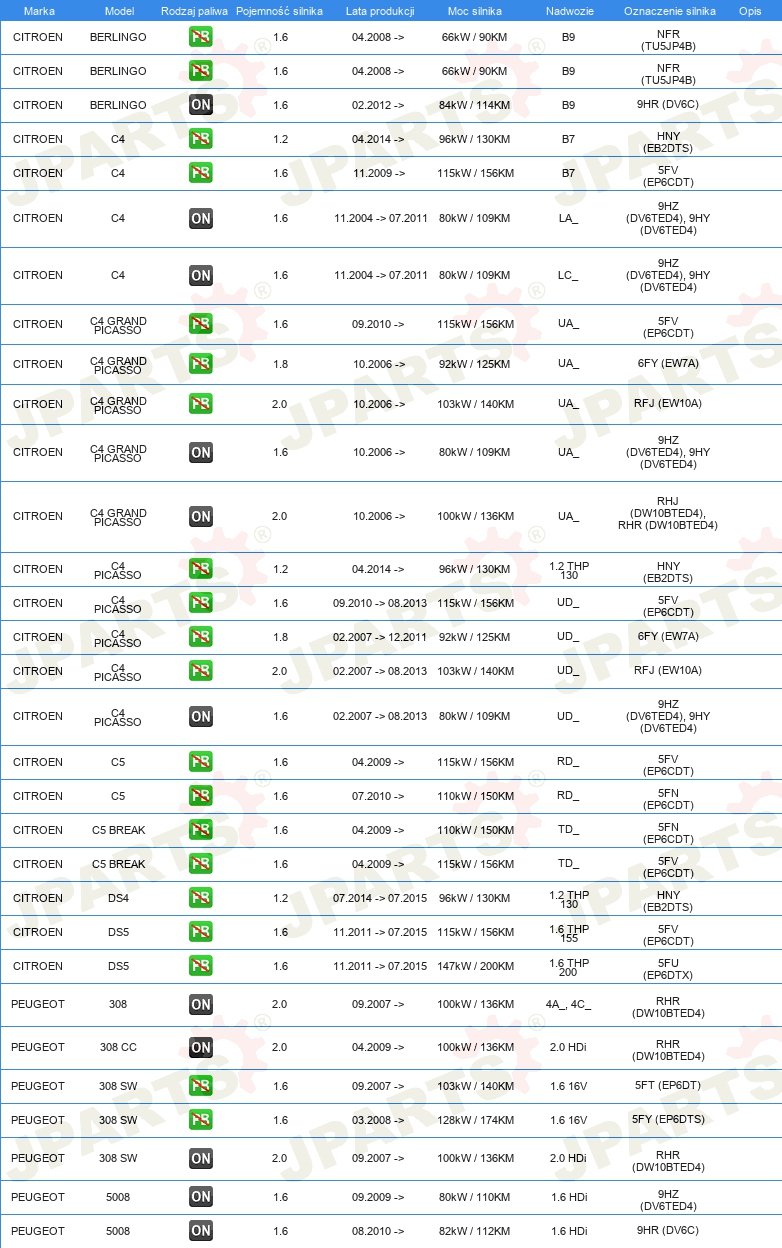Select the ON fuel icon in the C4 LA_ row
The image size is (782, 1248).
(200, 218)
